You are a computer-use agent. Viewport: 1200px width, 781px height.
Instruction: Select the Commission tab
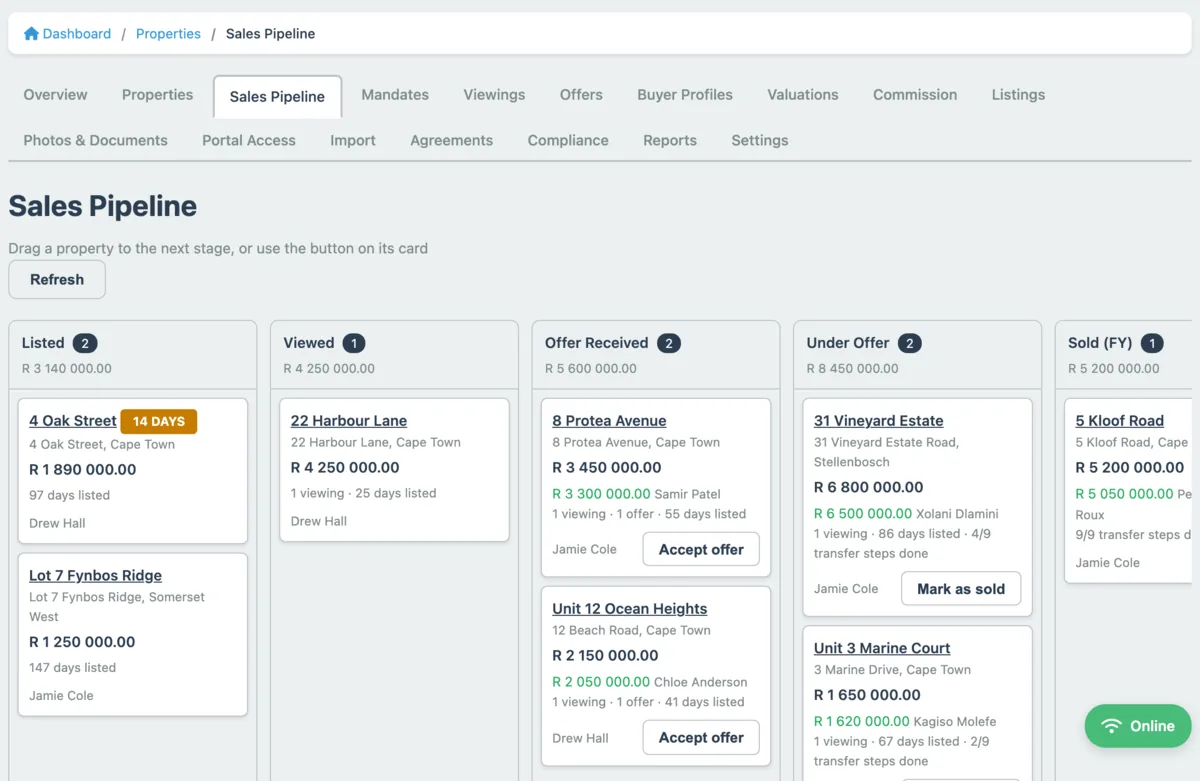[915, 95]
